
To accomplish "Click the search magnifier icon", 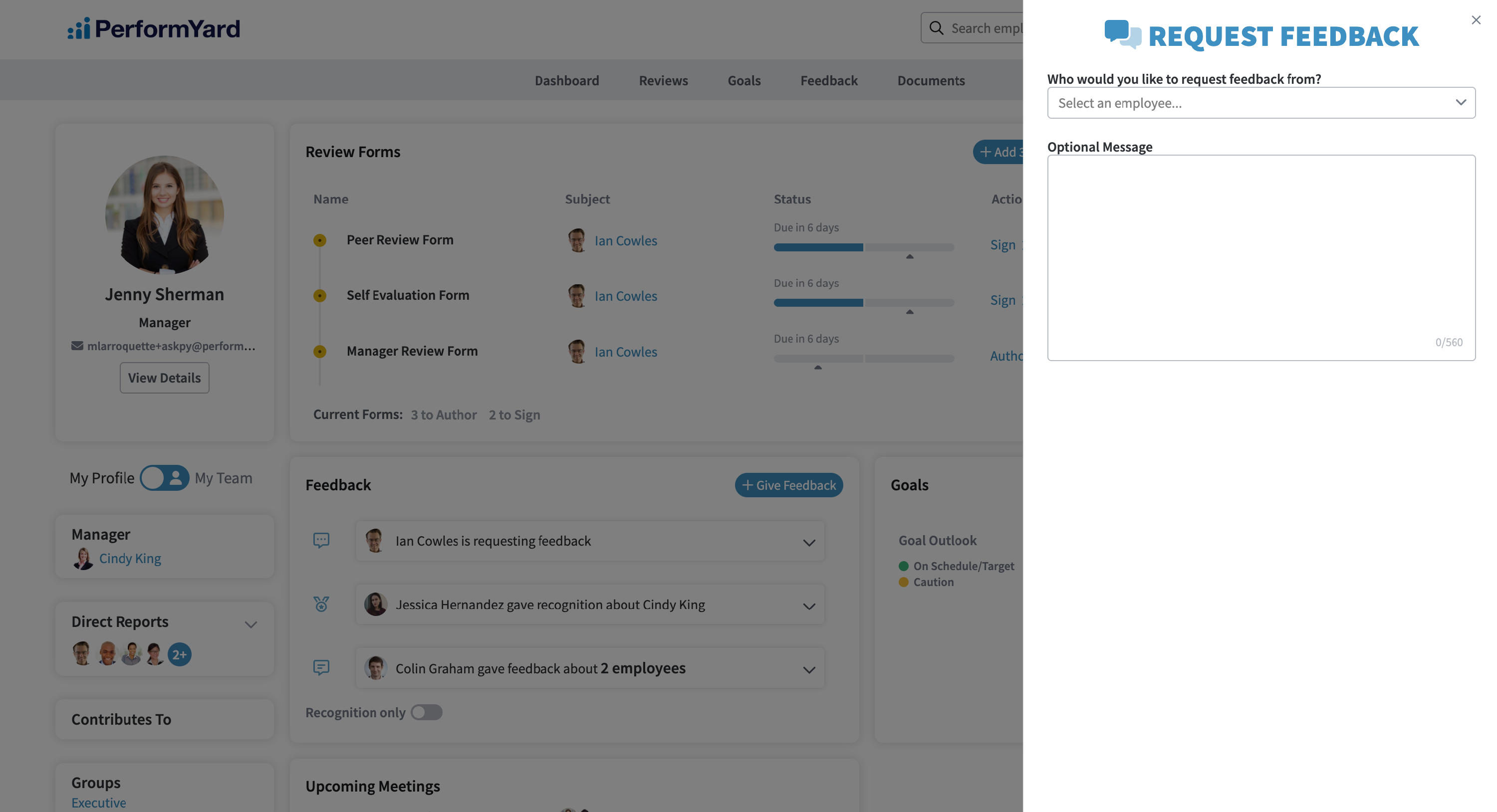I will coord(936,28).
